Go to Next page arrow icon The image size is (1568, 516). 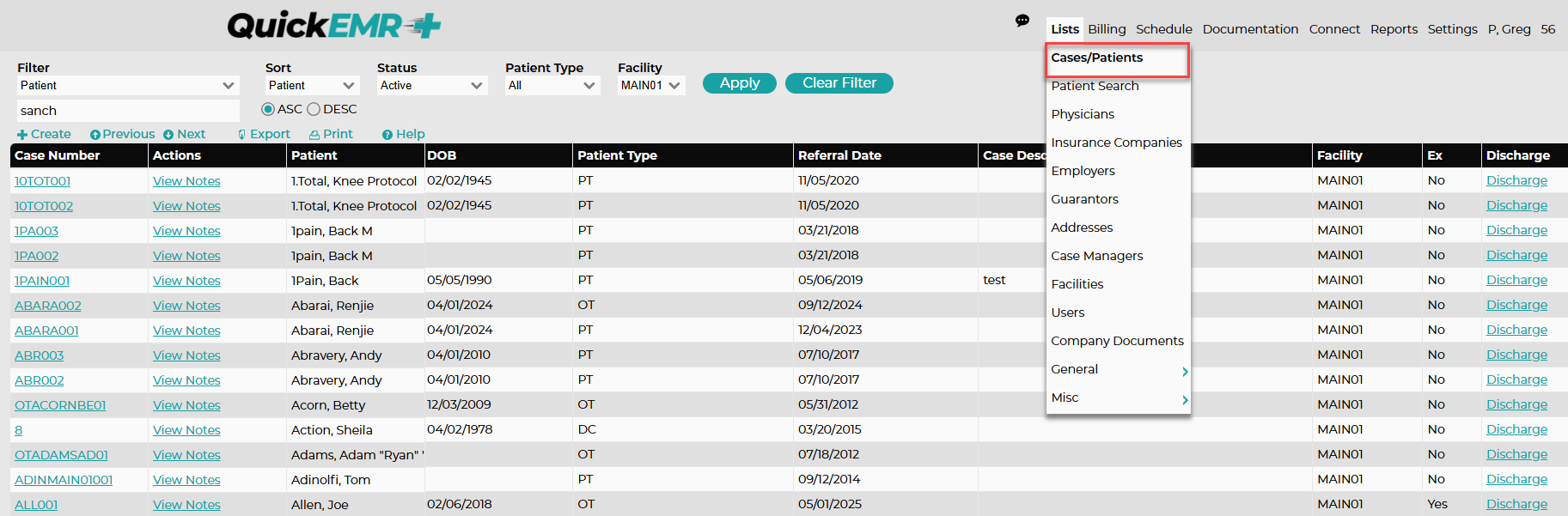168,135
